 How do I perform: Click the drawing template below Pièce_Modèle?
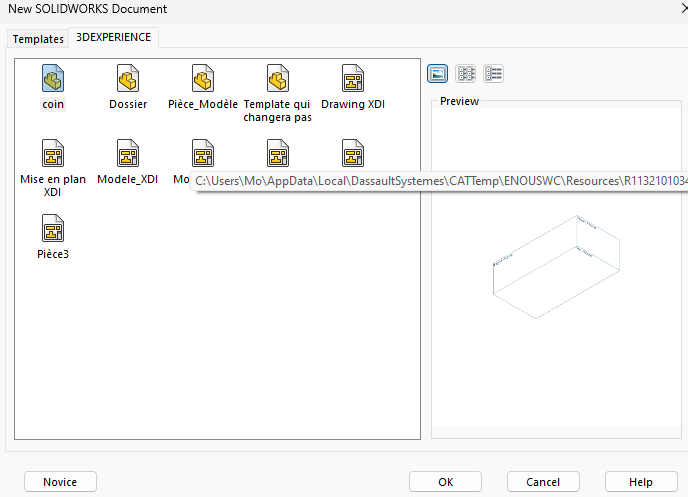[203, 153]
